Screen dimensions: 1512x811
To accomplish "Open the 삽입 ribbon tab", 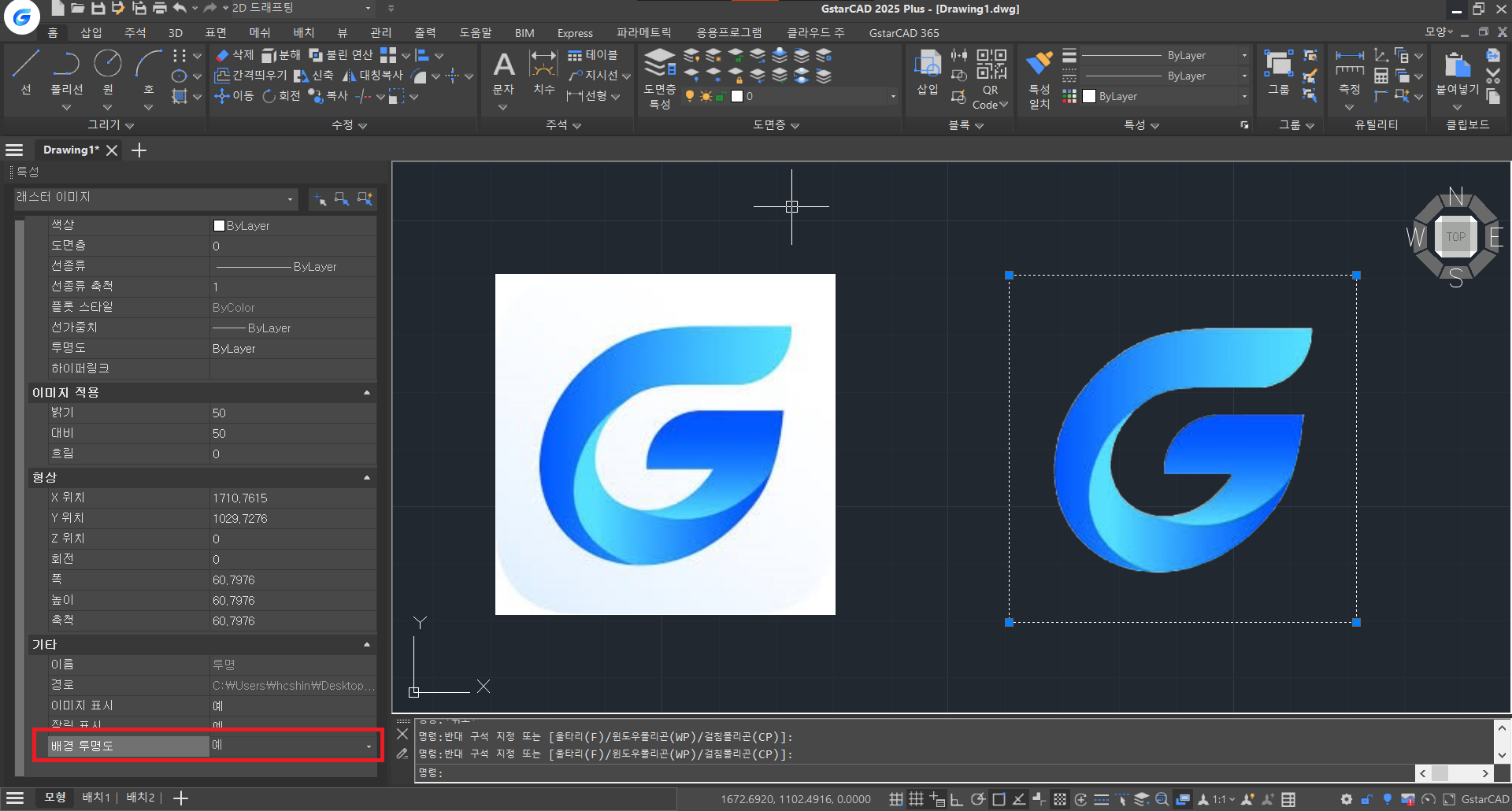I will pos(91,32).
